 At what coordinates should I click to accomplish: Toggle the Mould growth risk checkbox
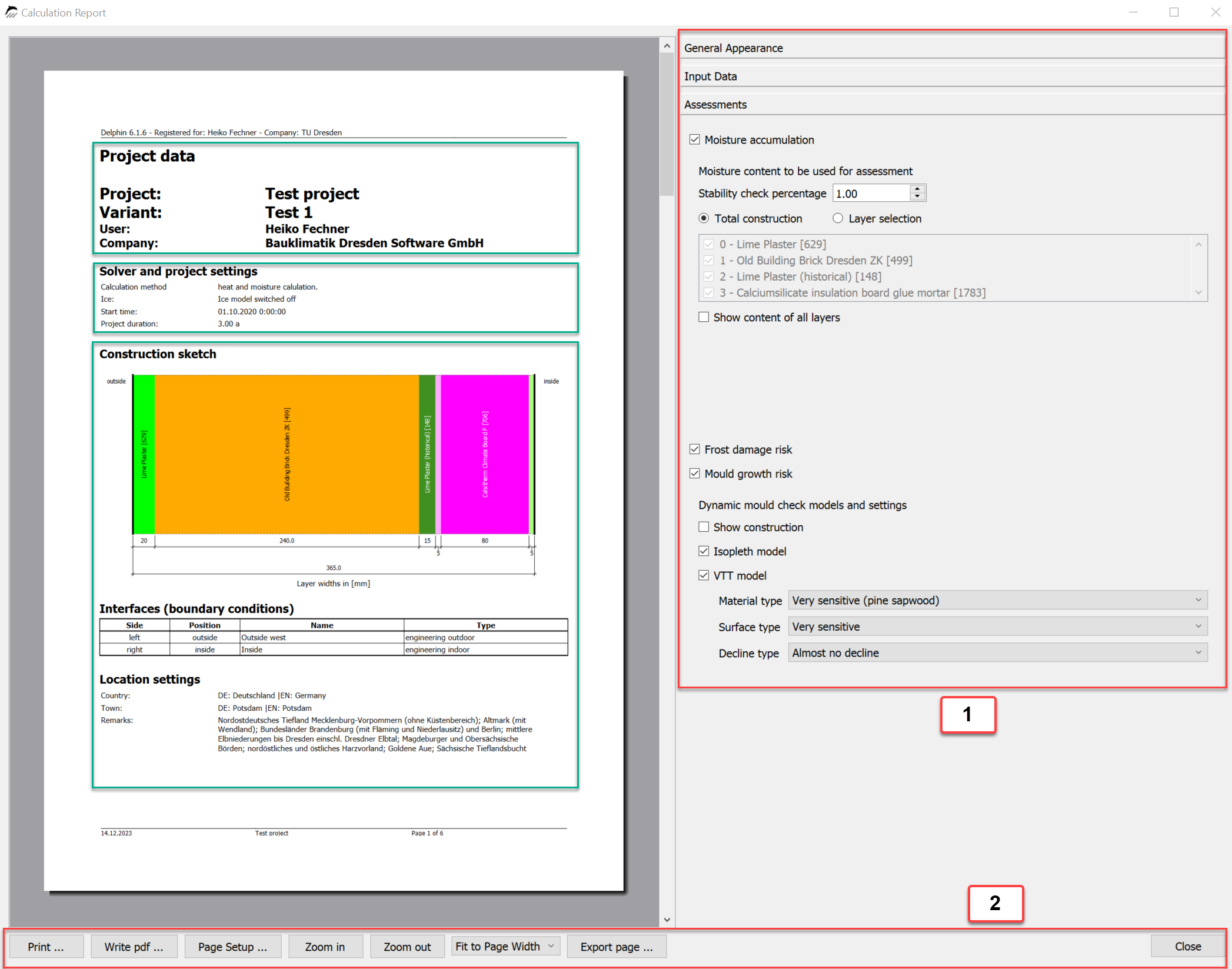point(695,474)
